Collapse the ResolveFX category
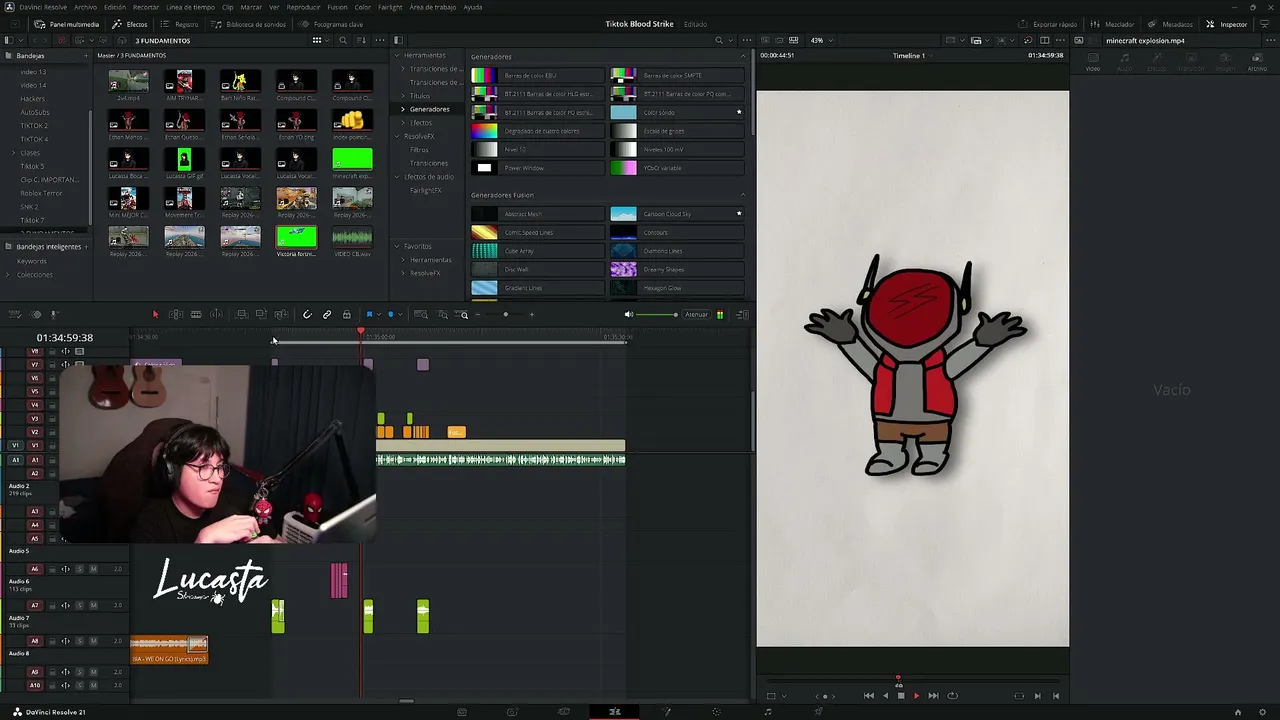 pyautogui.click(x=397, y=136)
